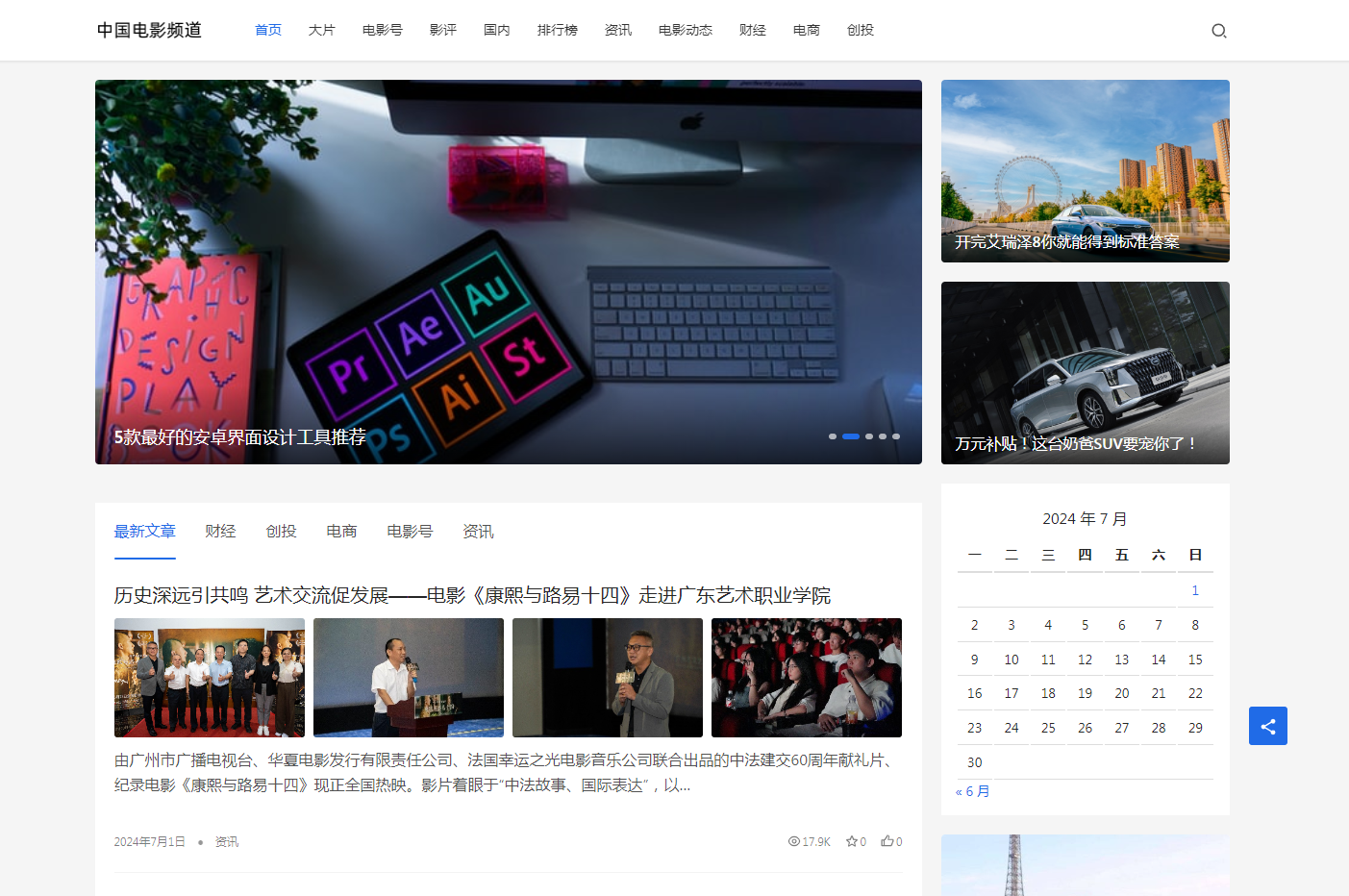1349x896 pixels.
Task: Open the 万元补贴 奶爸SUV article card
Action: pyautogui.click(x=1086, y=373)
